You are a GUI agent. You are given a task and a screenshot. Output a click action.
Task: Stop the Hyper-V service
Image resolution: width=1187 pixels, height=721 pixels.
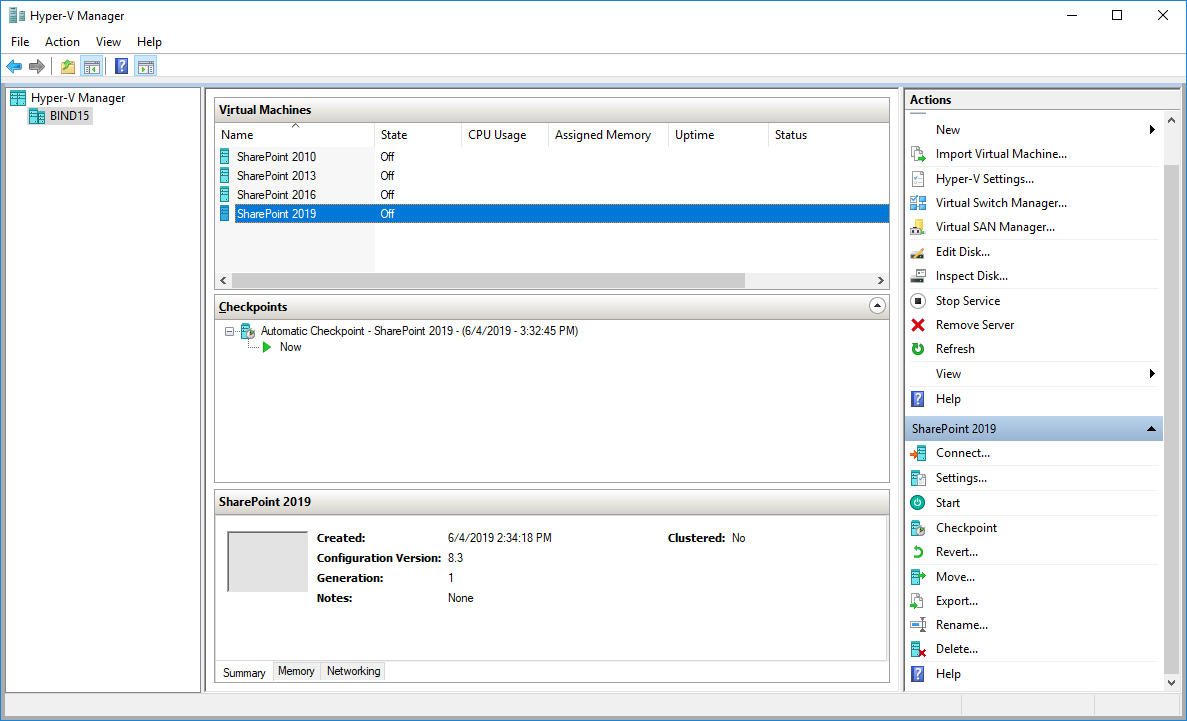click(x=966, y=300)
